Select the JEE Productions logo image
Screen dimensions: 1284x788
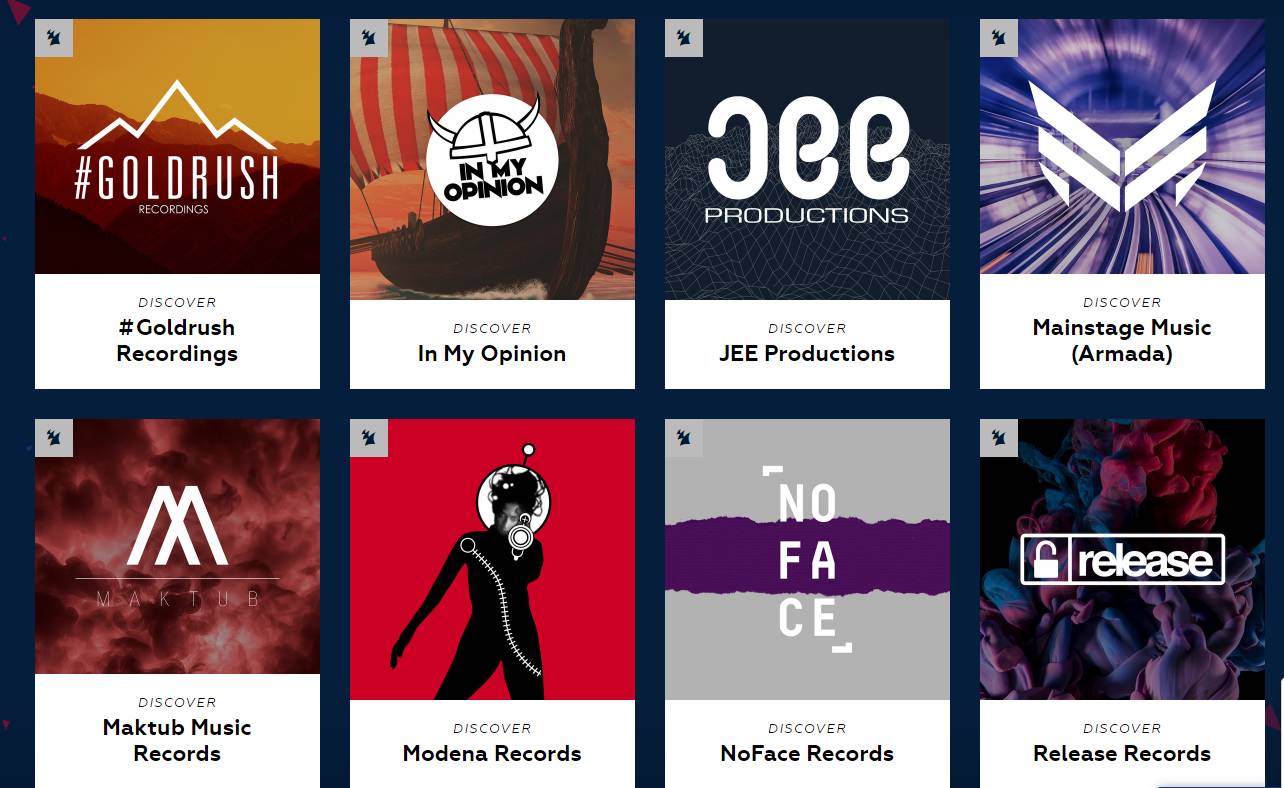pos(807,160)
